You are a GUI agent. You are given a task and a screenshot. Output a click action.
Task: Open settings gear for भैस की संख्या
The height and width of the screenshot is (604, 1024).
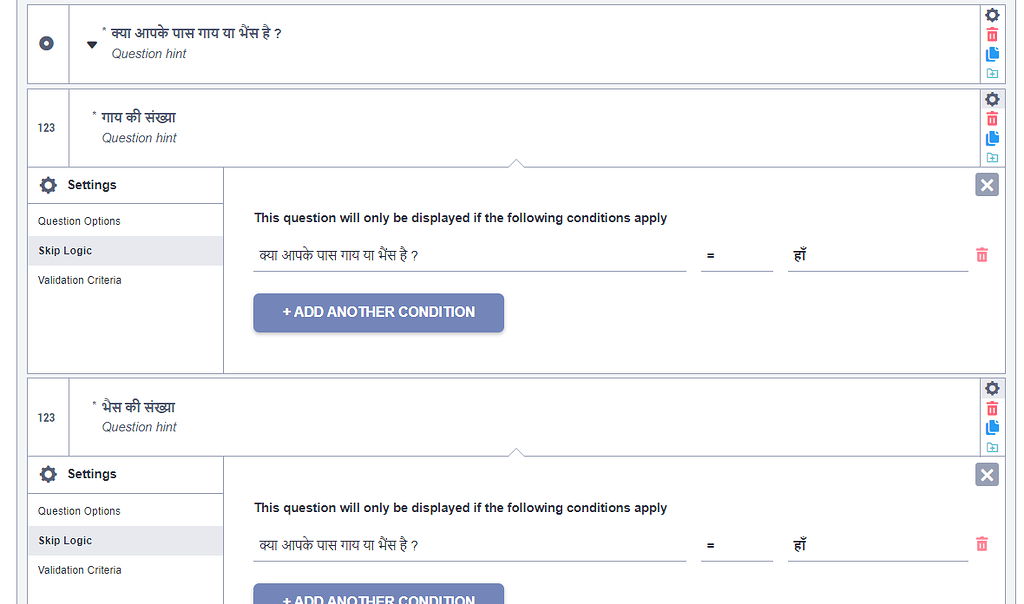(992, 388)
